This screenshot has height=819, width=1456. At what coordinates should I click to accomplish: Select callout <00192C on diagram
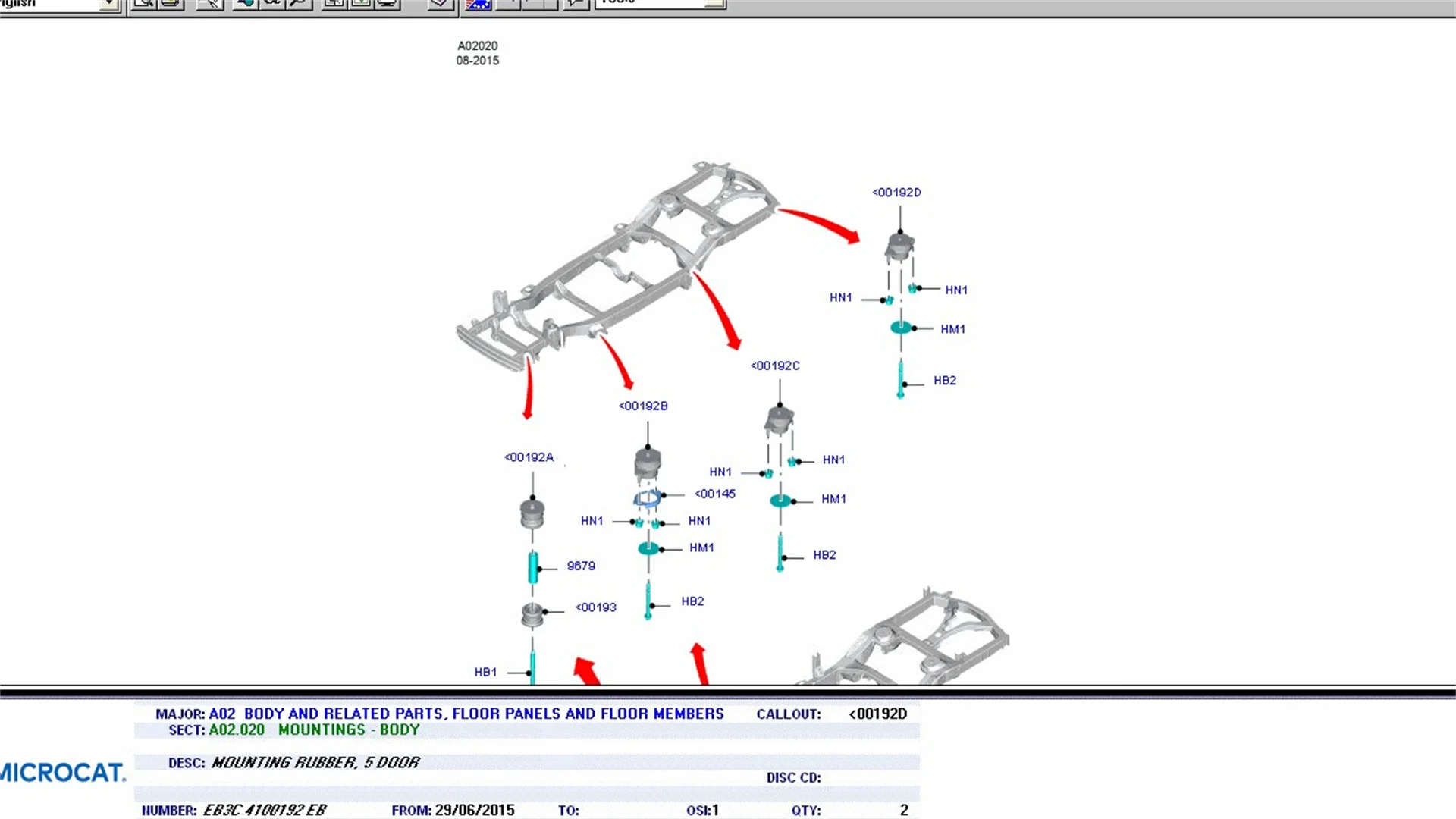775,366
